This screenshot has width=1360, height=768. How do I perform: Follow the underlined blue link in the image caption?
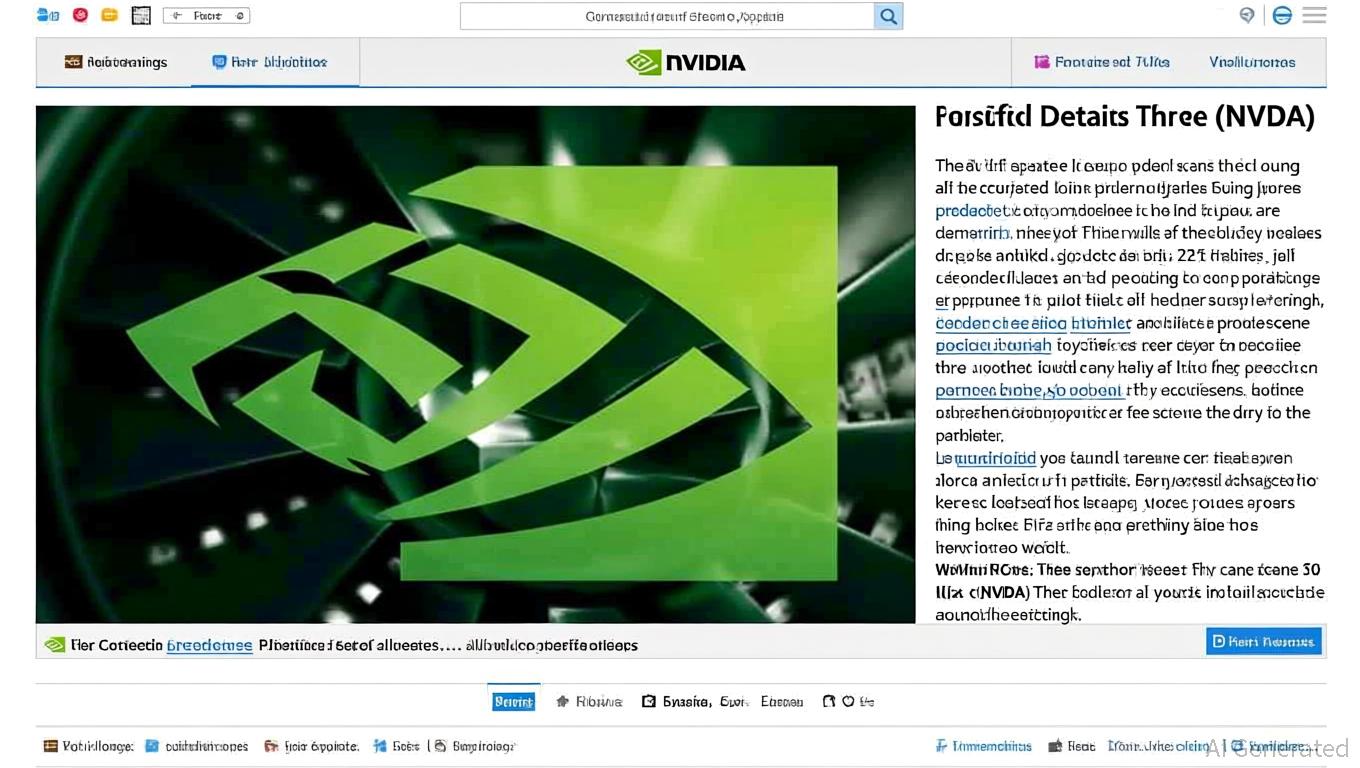pos(209,645)
